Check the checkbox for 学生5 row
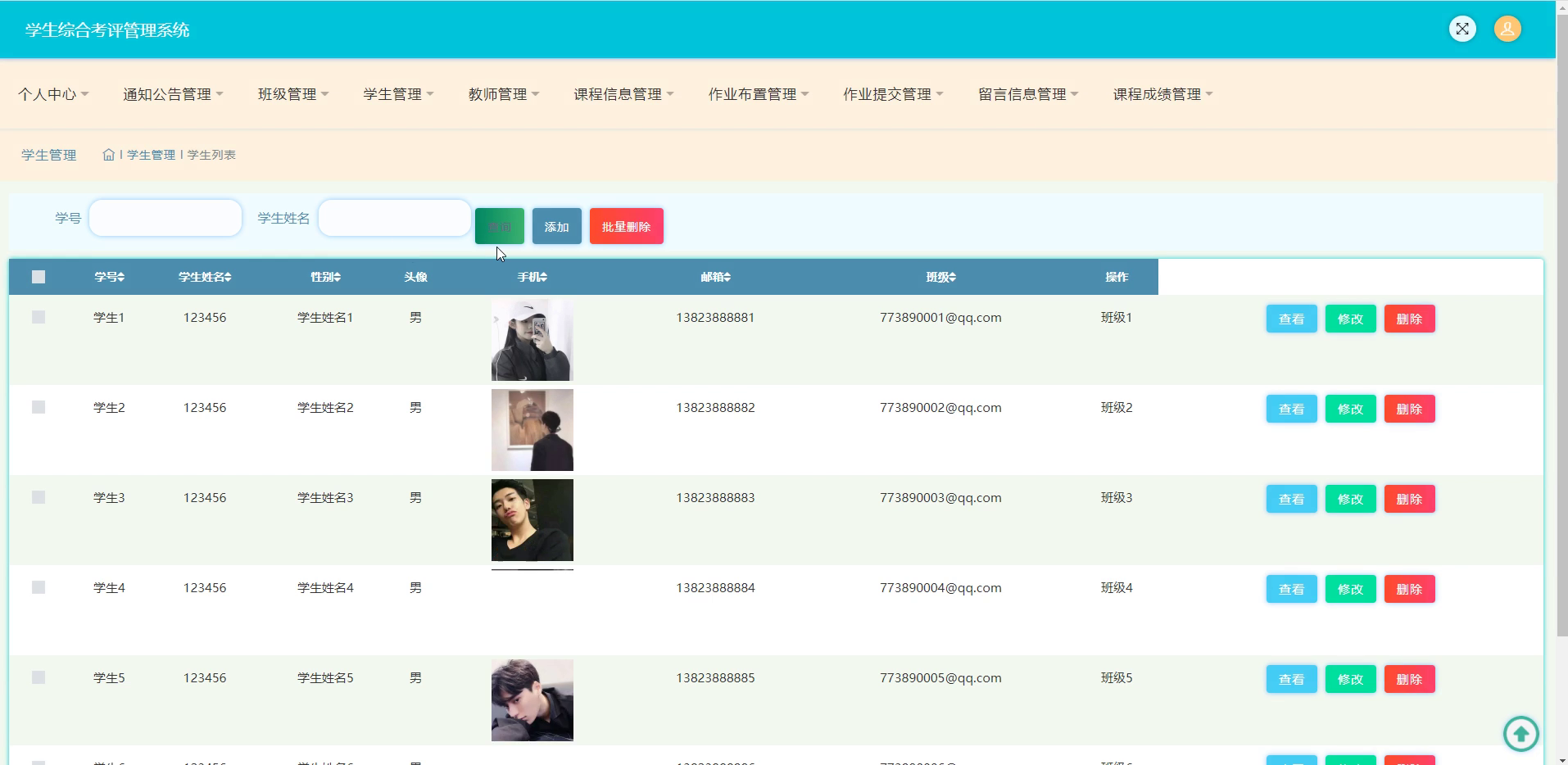The height and width of the screenshot is (765, 1568). point(39,677)
